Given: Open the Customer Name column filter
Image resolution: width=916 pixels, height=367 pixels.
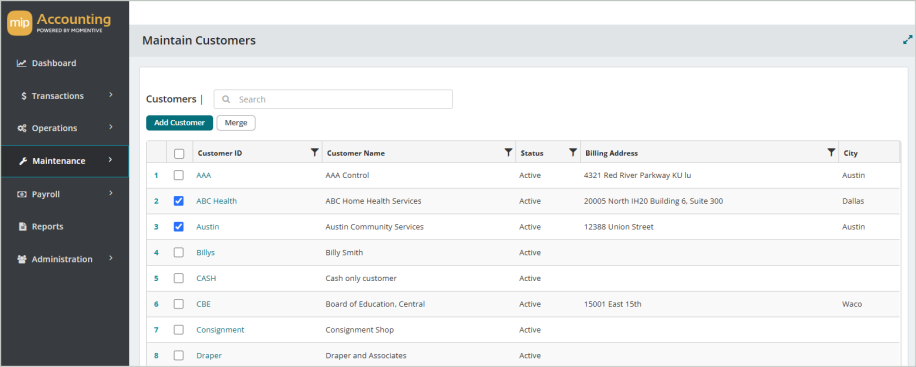Looking at the screenshot, I should click(508, 153).
